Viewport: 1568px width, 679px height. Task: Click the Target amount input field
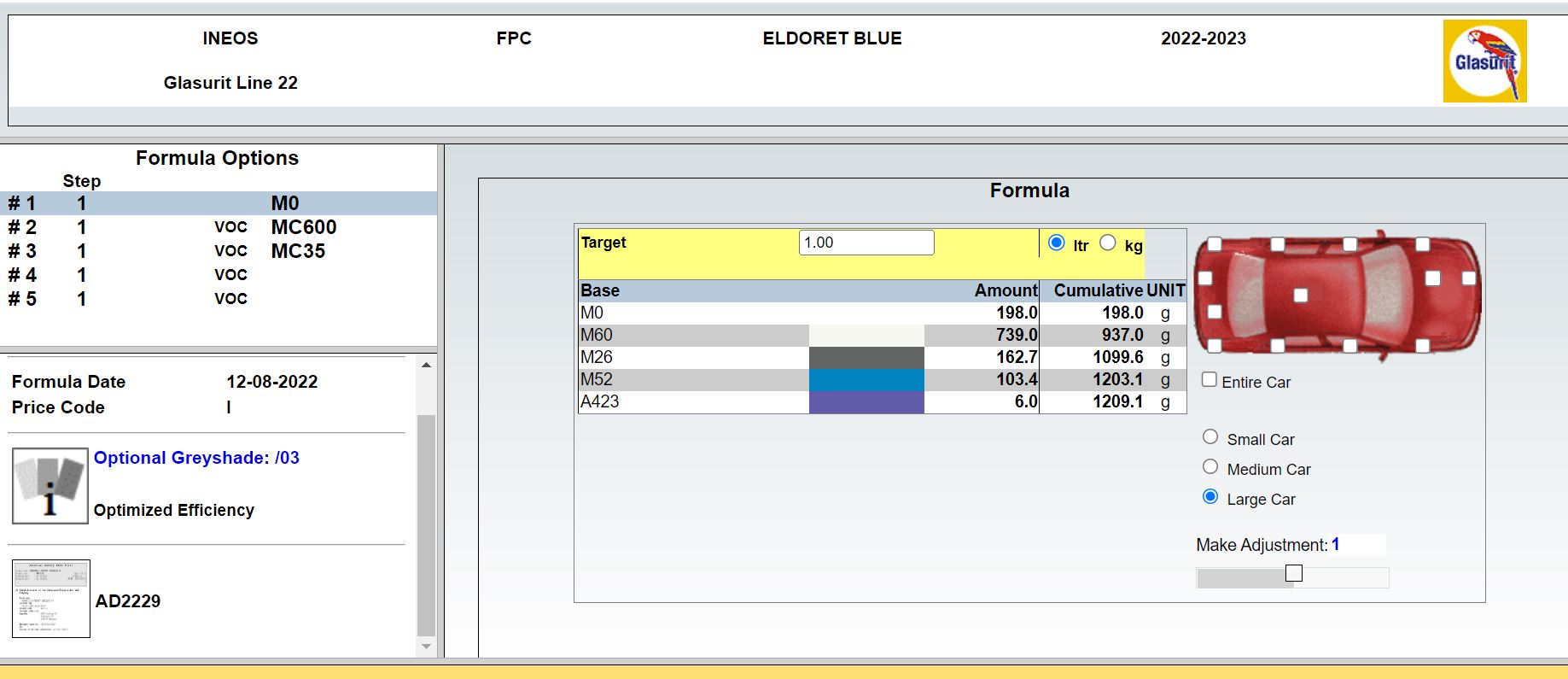[866, 243]
